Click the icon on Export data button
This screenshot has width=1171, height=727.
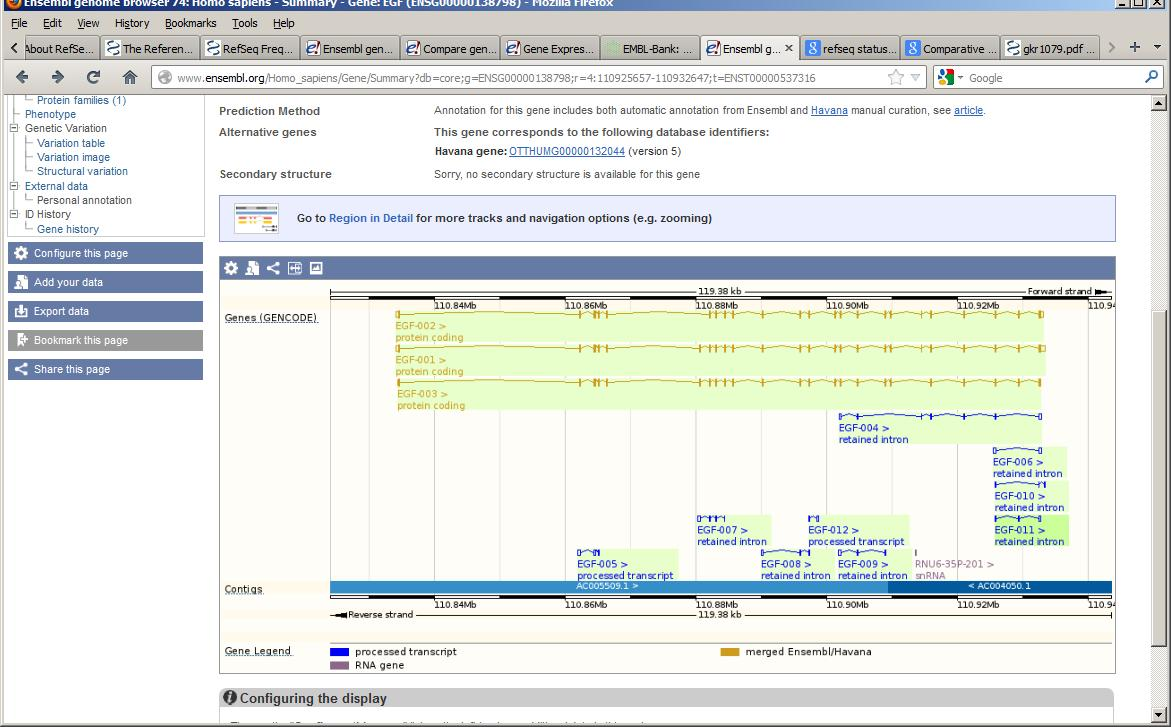click(21, 311)
